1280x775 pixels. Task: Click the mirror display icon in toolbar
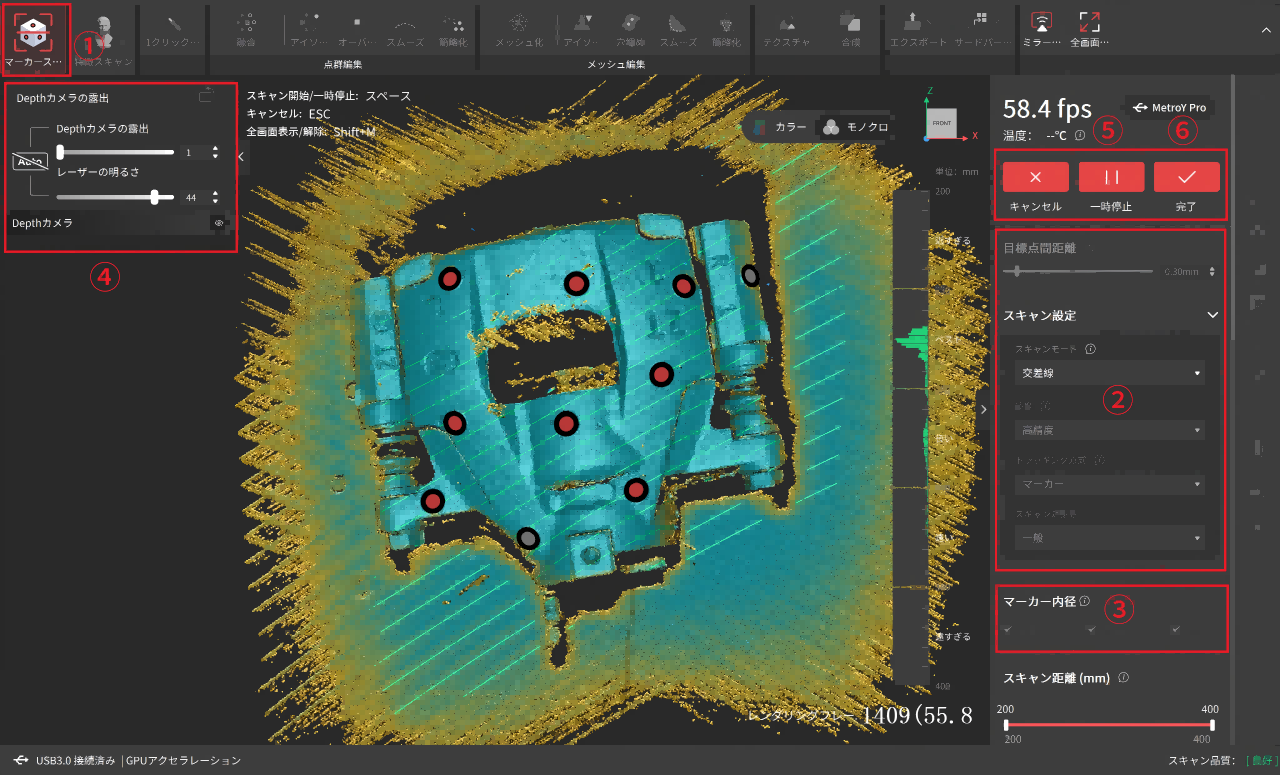tap(1041, 23)
